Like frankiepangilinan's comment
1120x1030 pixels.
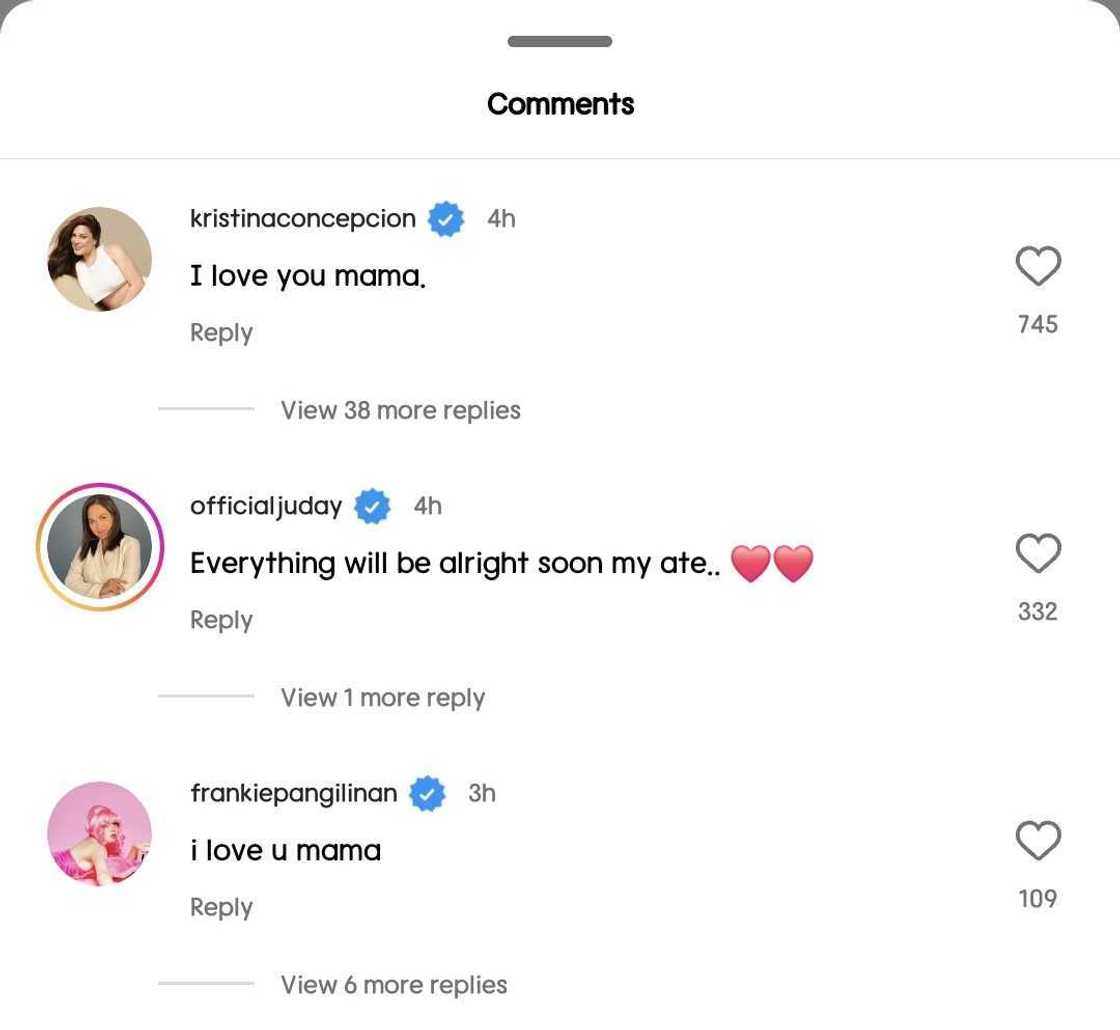point(1037,840)
